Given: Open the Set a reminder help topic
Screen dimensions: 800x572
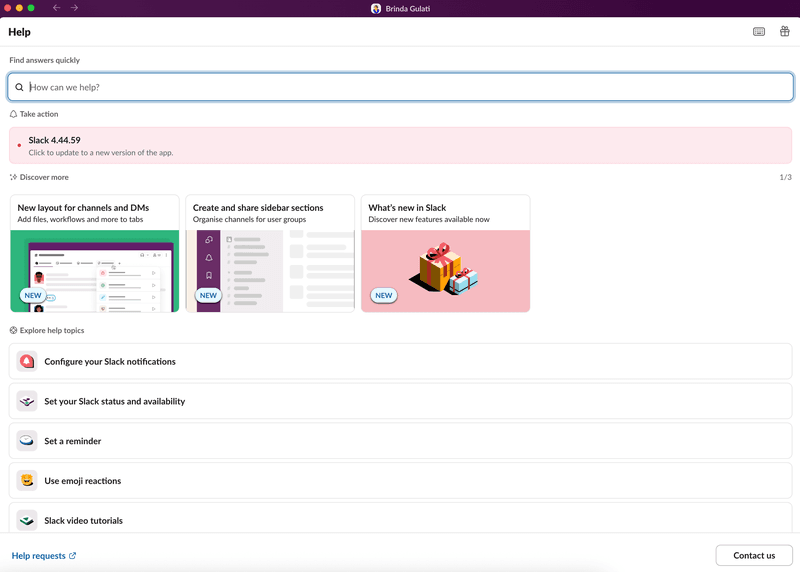Looking at the screenshot, I should click(401, 441).
